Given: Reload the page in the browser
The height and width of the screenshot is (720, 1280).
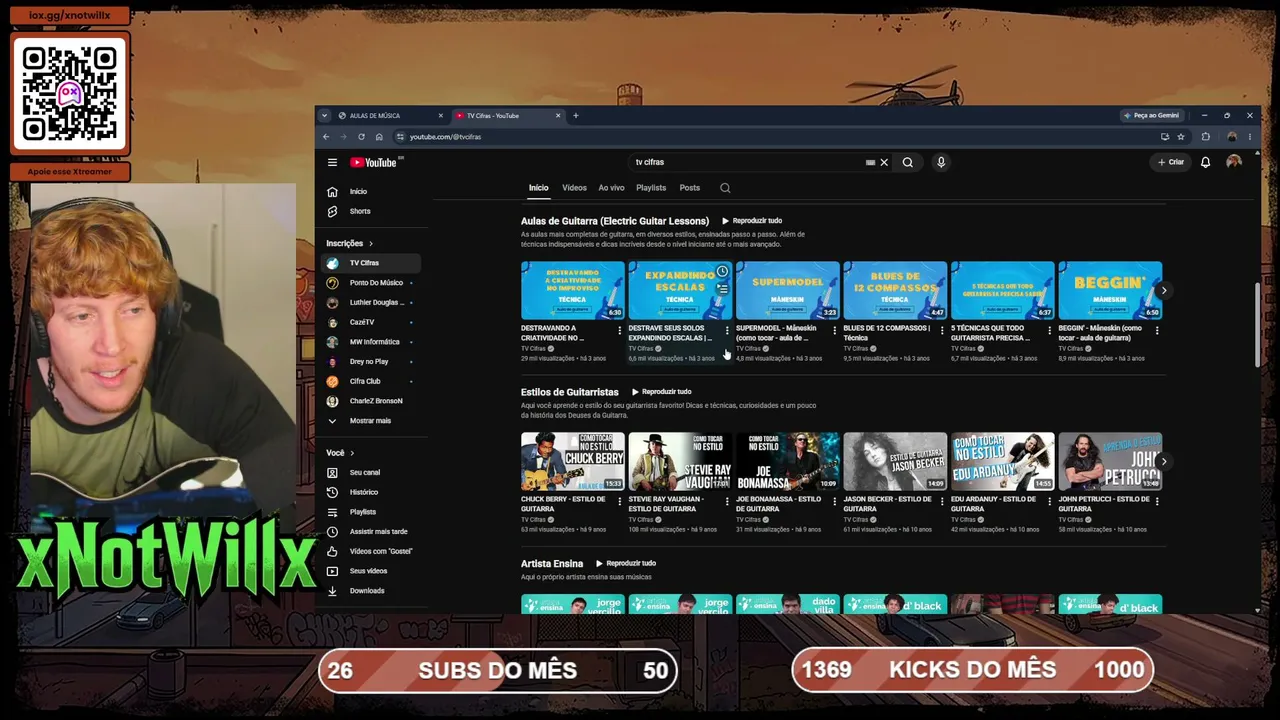Looking at the screenshot, I should pos(361,137).
